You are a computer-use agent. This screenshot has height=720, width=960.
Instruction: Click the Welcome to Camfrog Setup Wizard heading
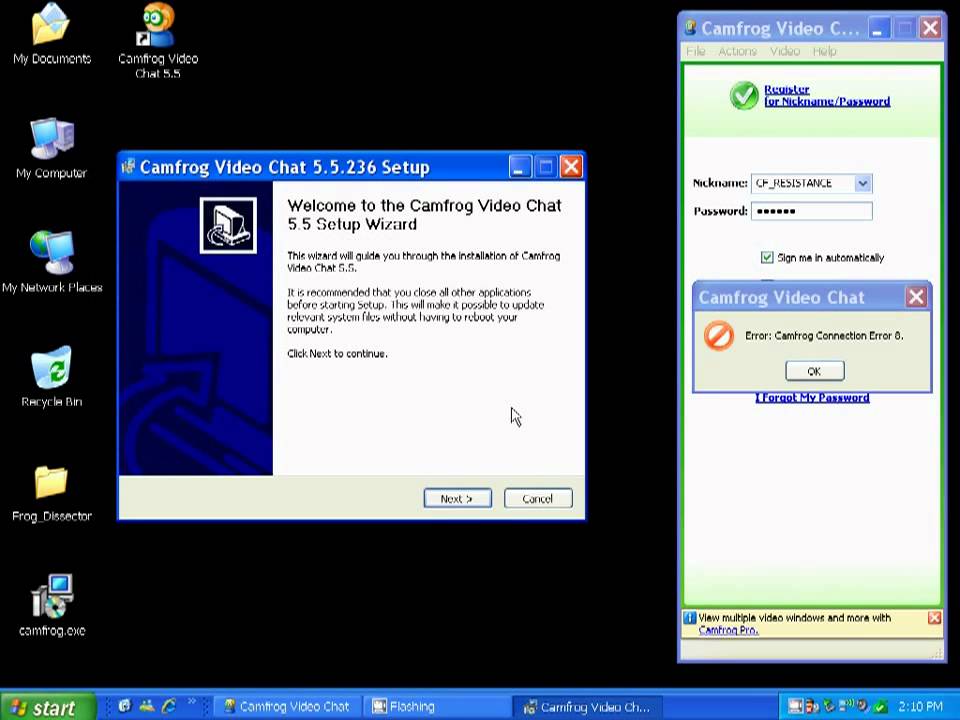click(424, 215)
